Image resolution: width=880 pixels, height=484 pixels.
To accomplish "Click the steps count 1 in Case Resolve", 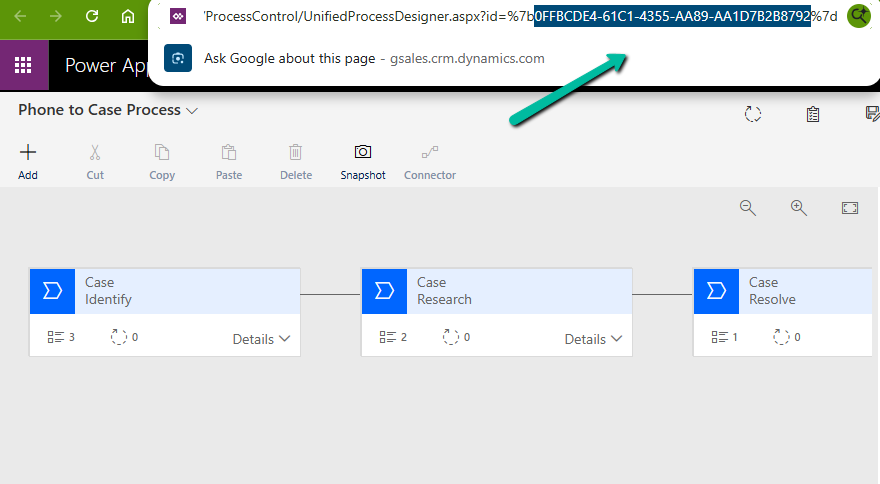I will [x=725, y=337].
